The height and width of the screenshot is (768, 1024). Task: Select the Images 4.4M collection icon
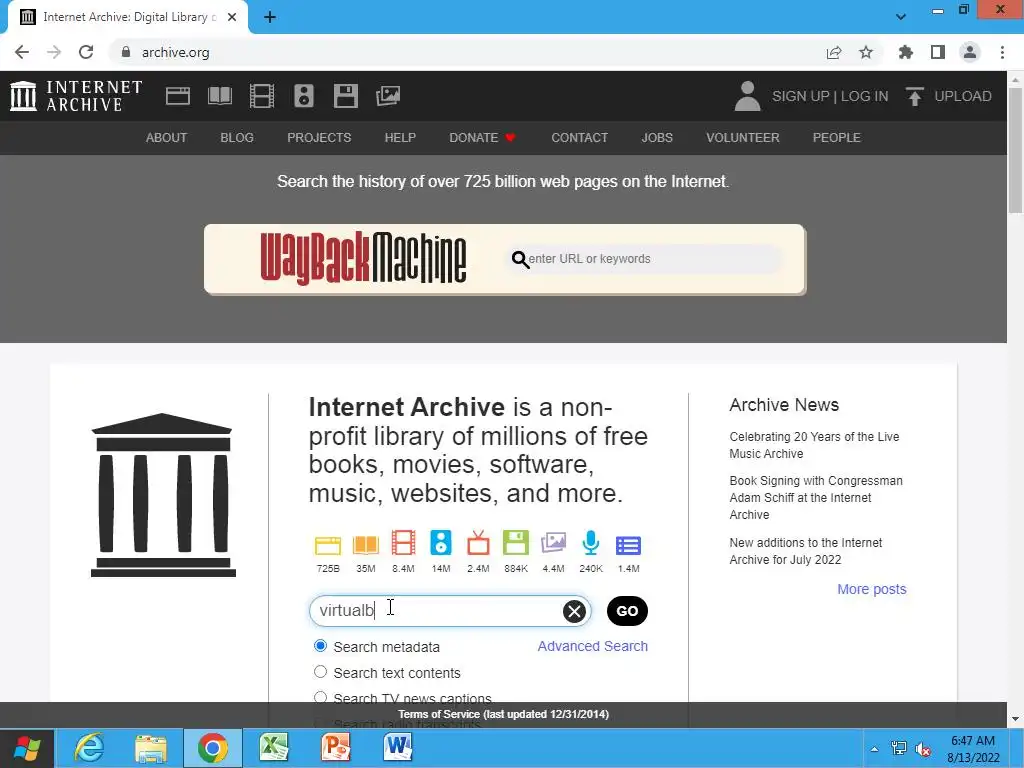click(x=553, y=543)
